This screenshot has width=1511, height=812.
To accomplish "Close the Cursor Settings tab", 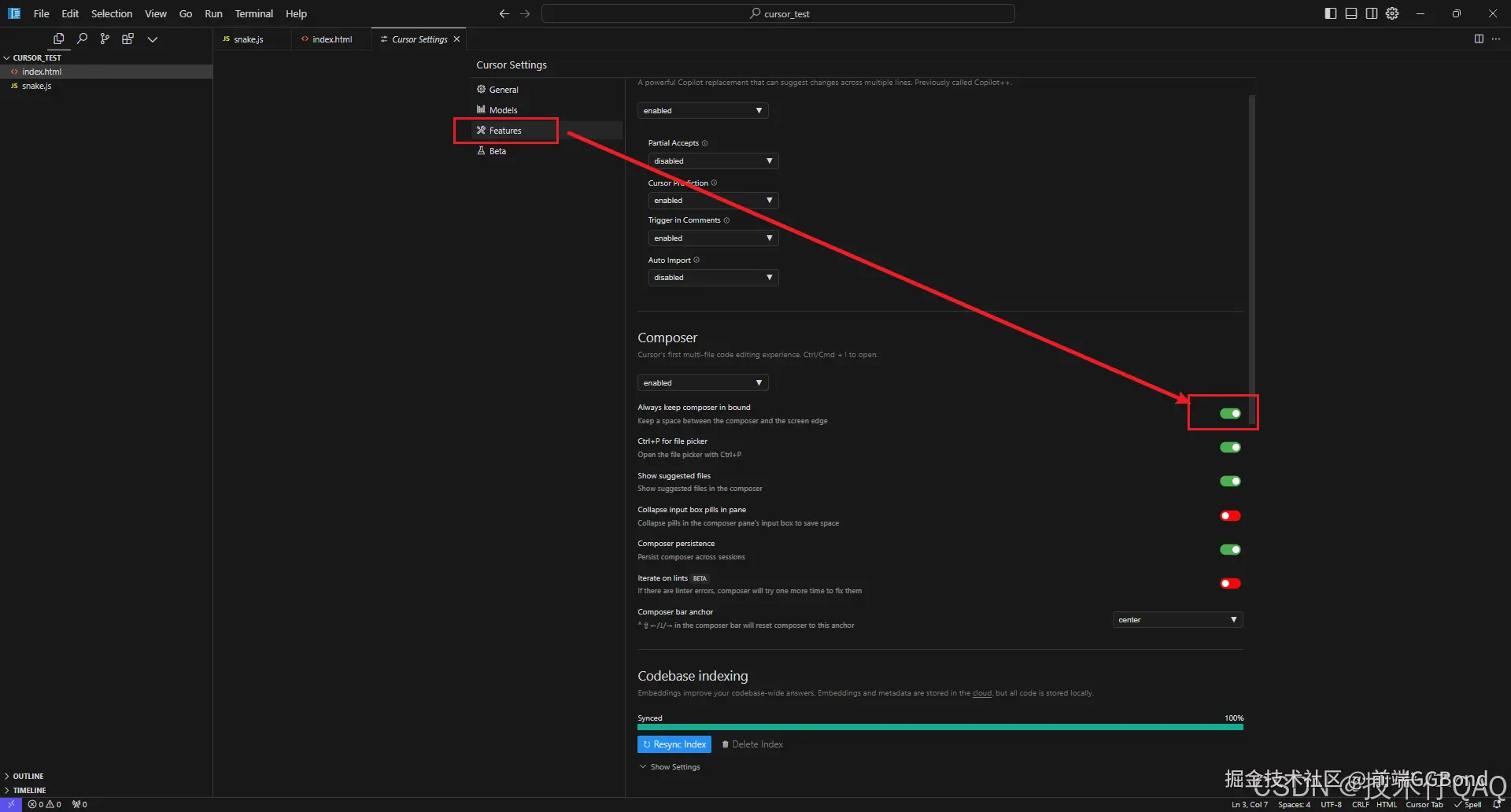I will (x=456, y=39).
